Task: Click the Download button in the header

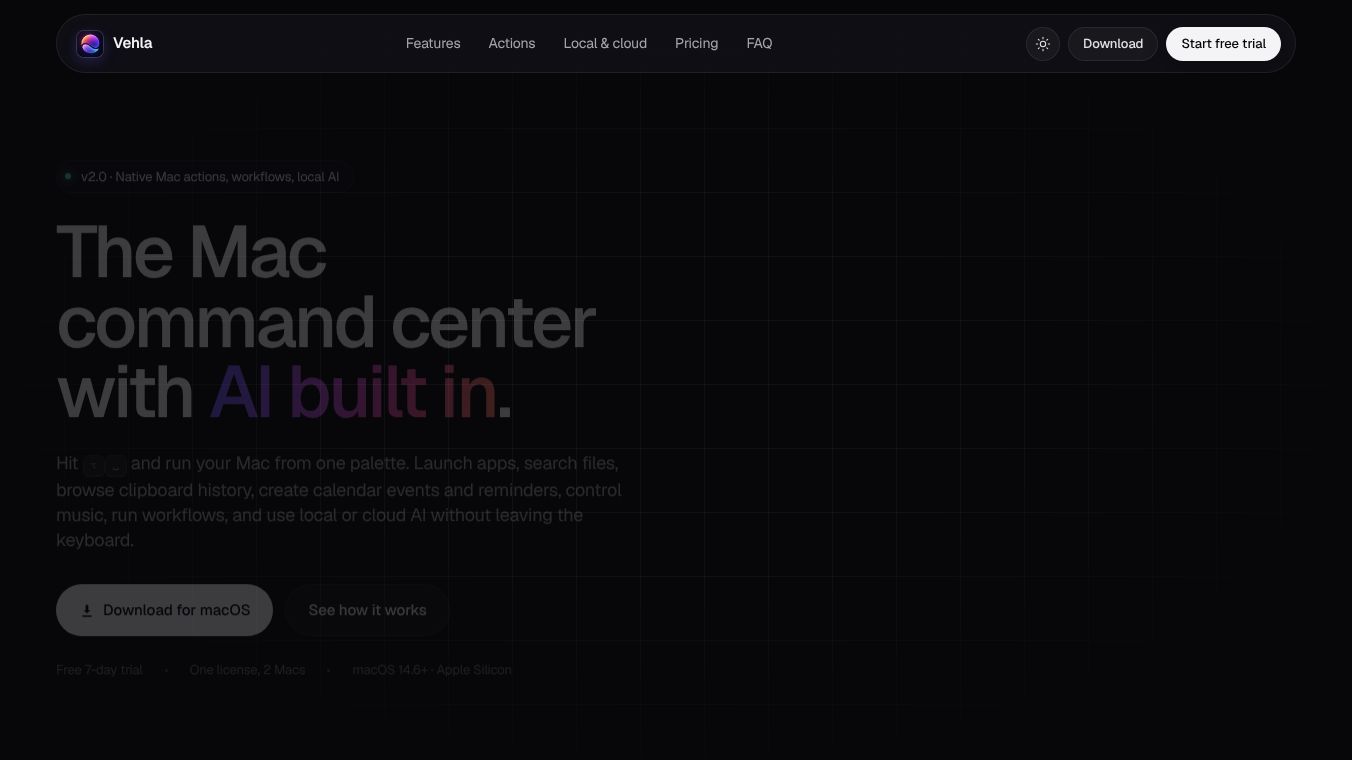Action: 1113,44
